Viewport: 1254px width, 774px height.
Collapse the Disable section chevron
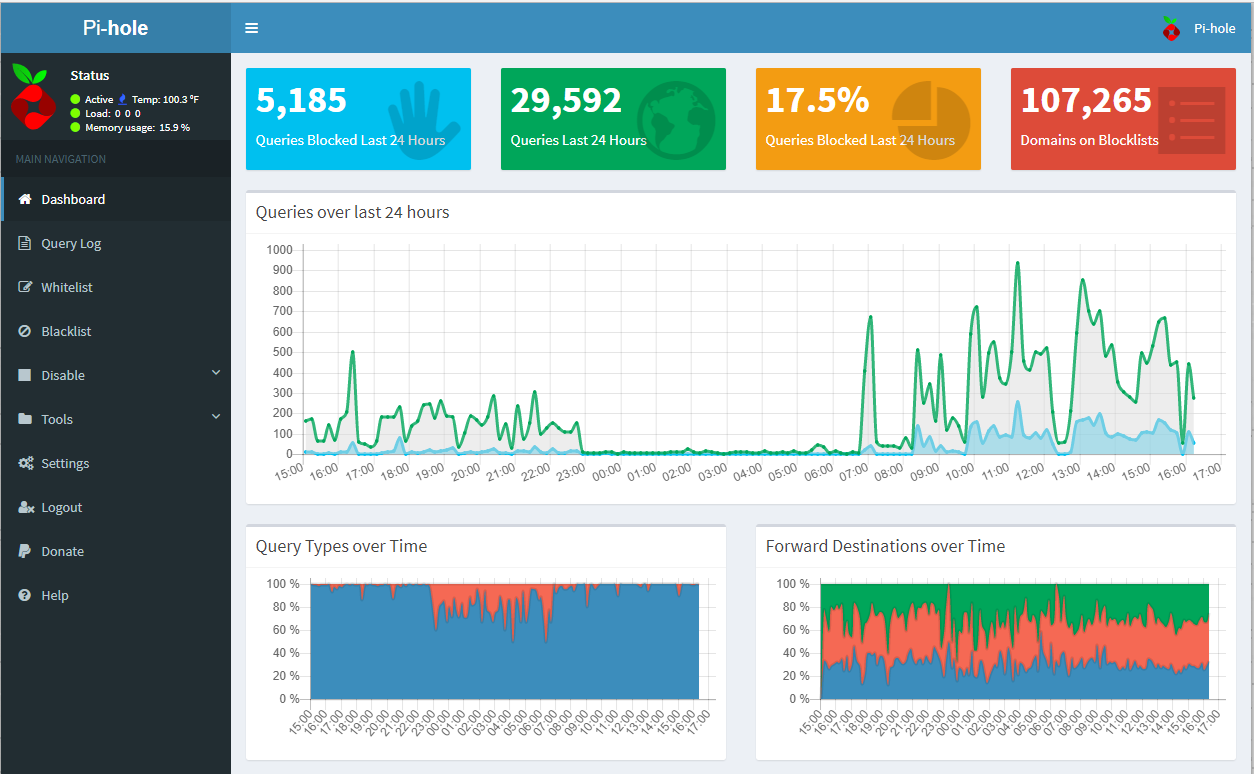(x=216, y=372)
